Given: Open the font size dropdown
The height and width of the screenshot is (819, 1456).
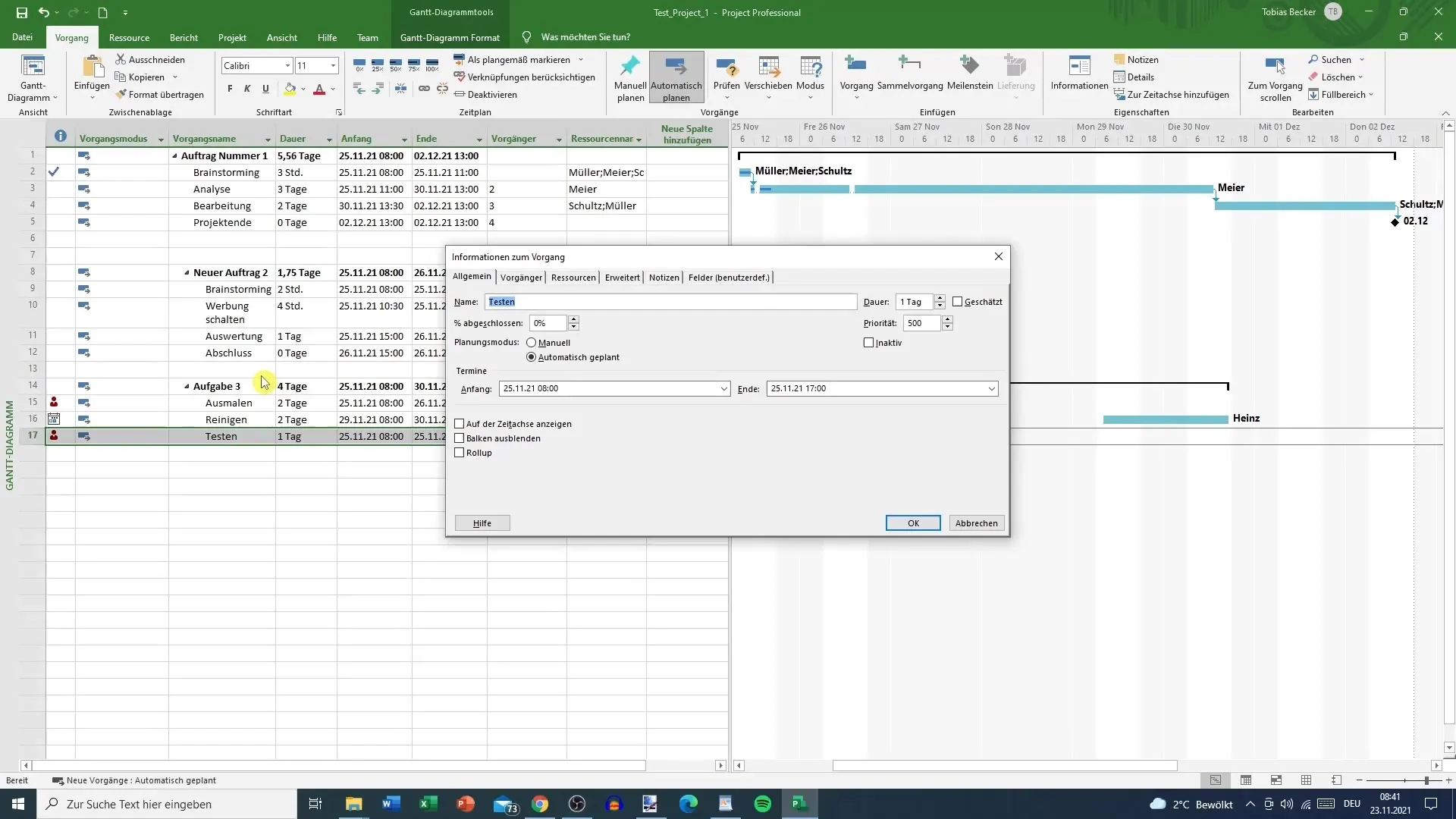Looking at the screenshot, I should 332,66.
